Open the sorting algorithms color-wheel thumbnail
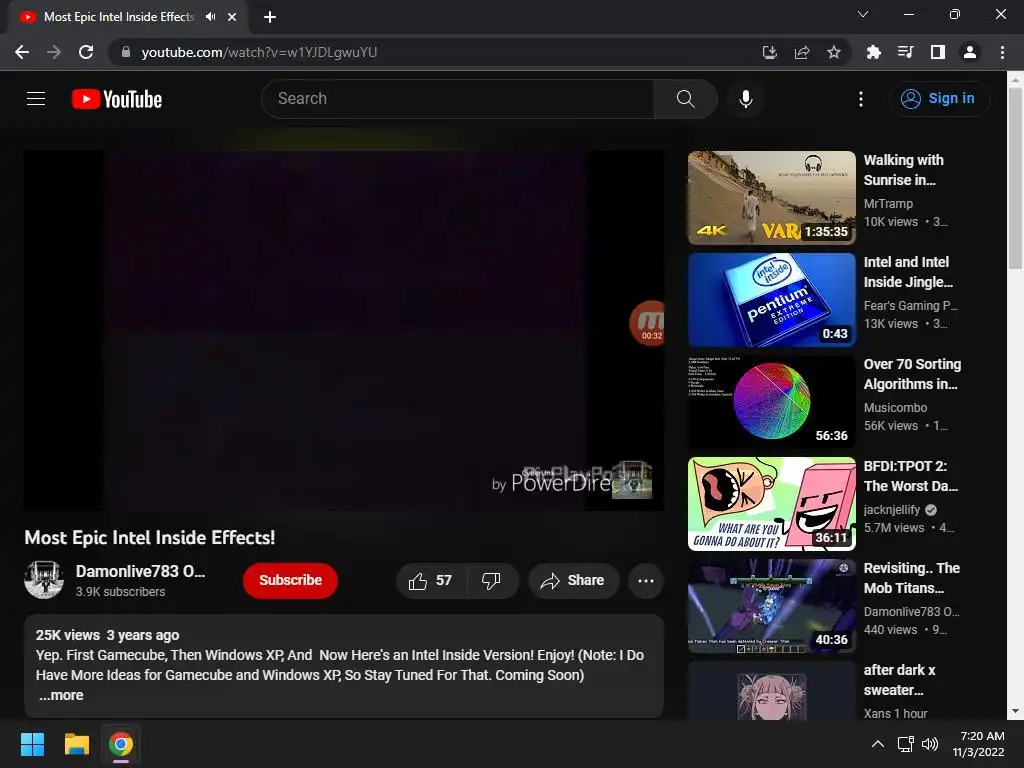Screen dimensions: 1024x768 pos(772,402)
